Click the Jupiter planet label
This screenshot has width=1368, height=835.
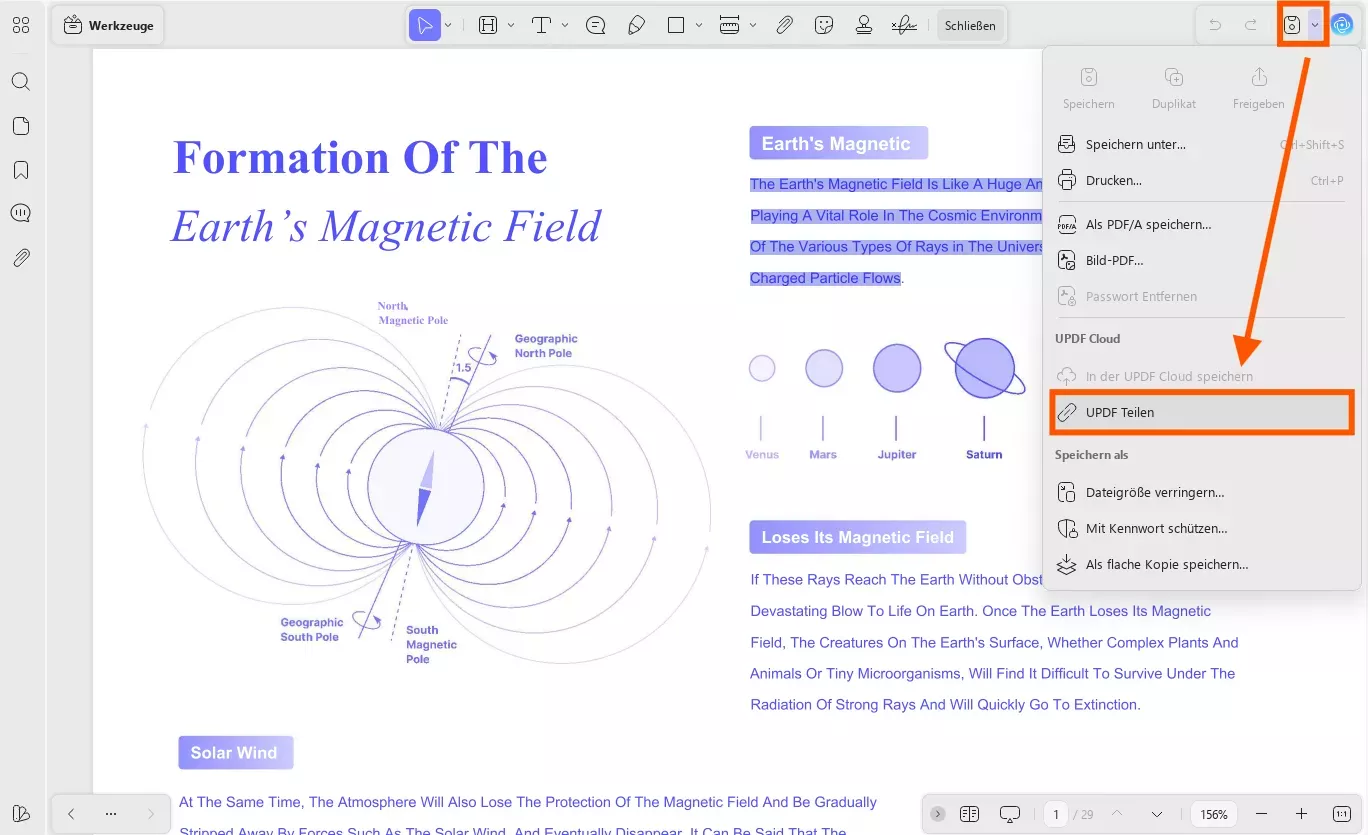897,454
